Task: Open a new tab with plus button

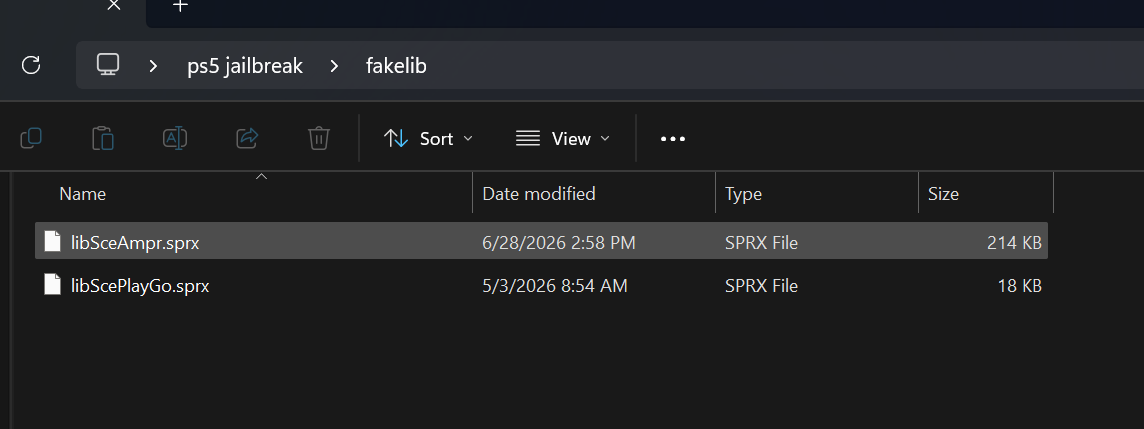Action: (x=180, y=5)
